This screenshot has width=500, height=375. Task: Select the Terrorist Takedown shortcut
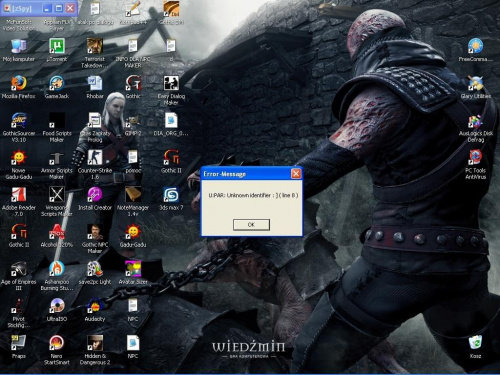tap(95, 46)
